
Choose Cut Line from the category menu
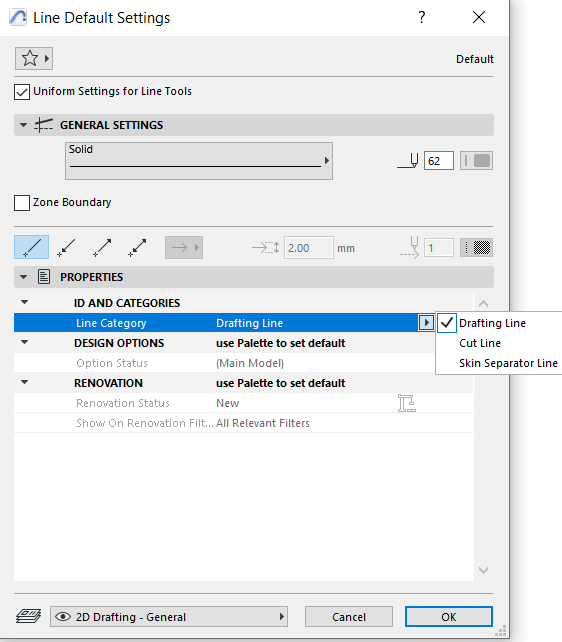[x=480, y=343]
